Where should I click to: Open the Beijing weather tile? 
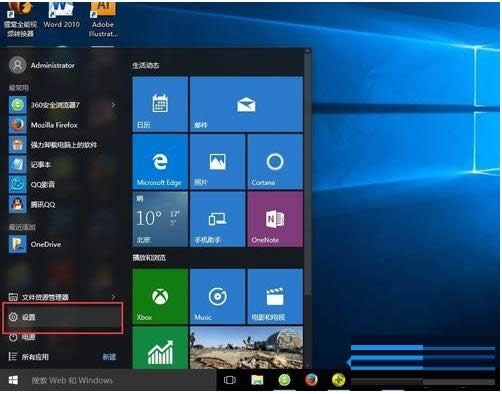pos(160,219)
